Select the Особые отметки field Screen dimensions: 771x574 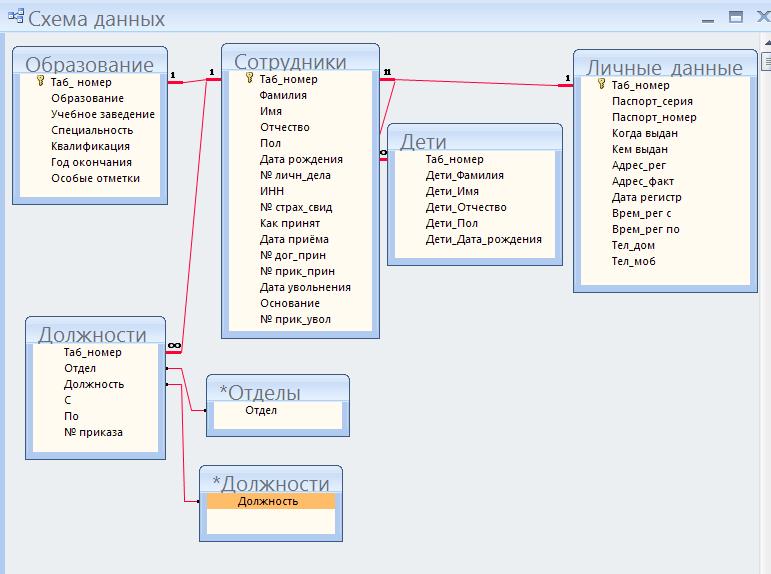(x=89, y=178)
